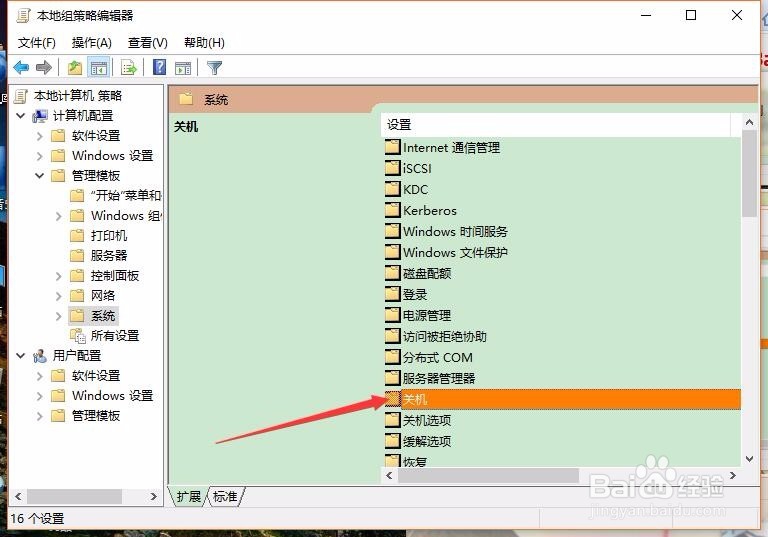Click the KDC folder icon
The width and height of the screenshot is (768, 537).
(x=392, y=189)
